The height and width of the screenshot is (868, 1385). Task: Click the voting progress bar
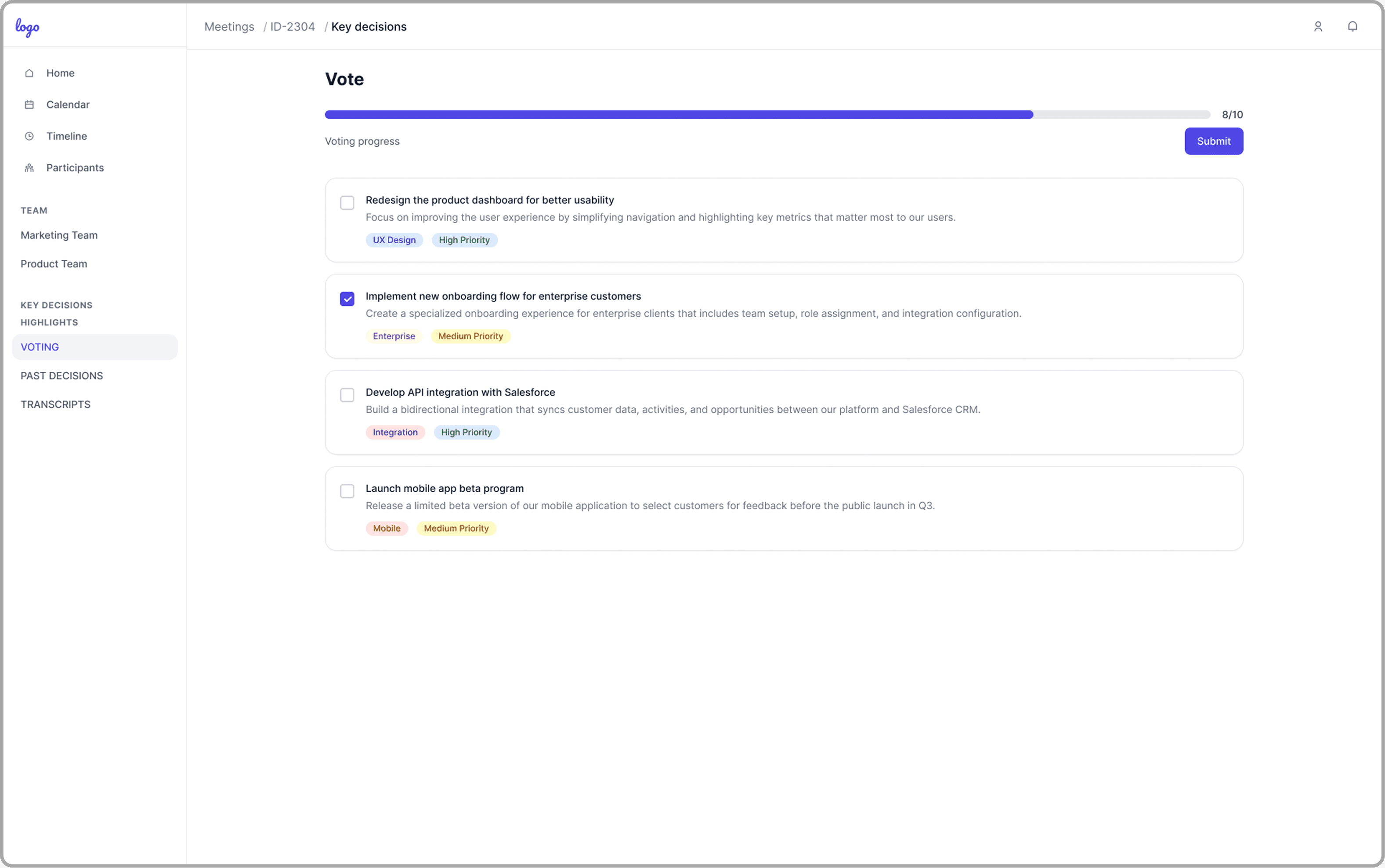coord(767,115)
